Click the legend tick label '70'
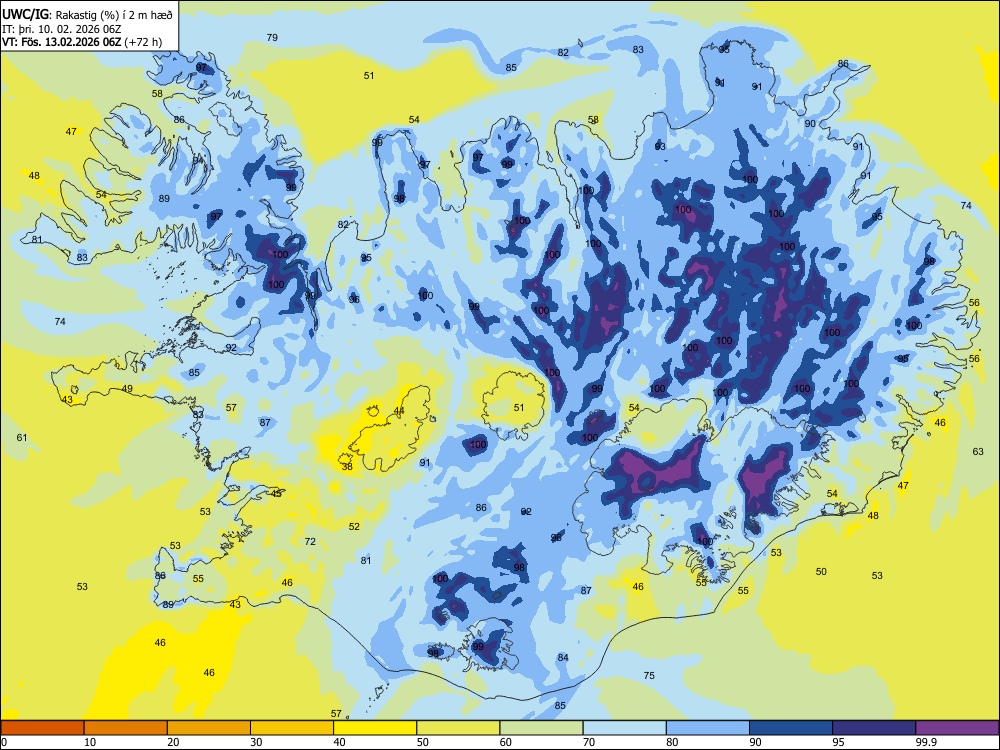The width and height of the screenshot is (1000, 750). [589, 742]
